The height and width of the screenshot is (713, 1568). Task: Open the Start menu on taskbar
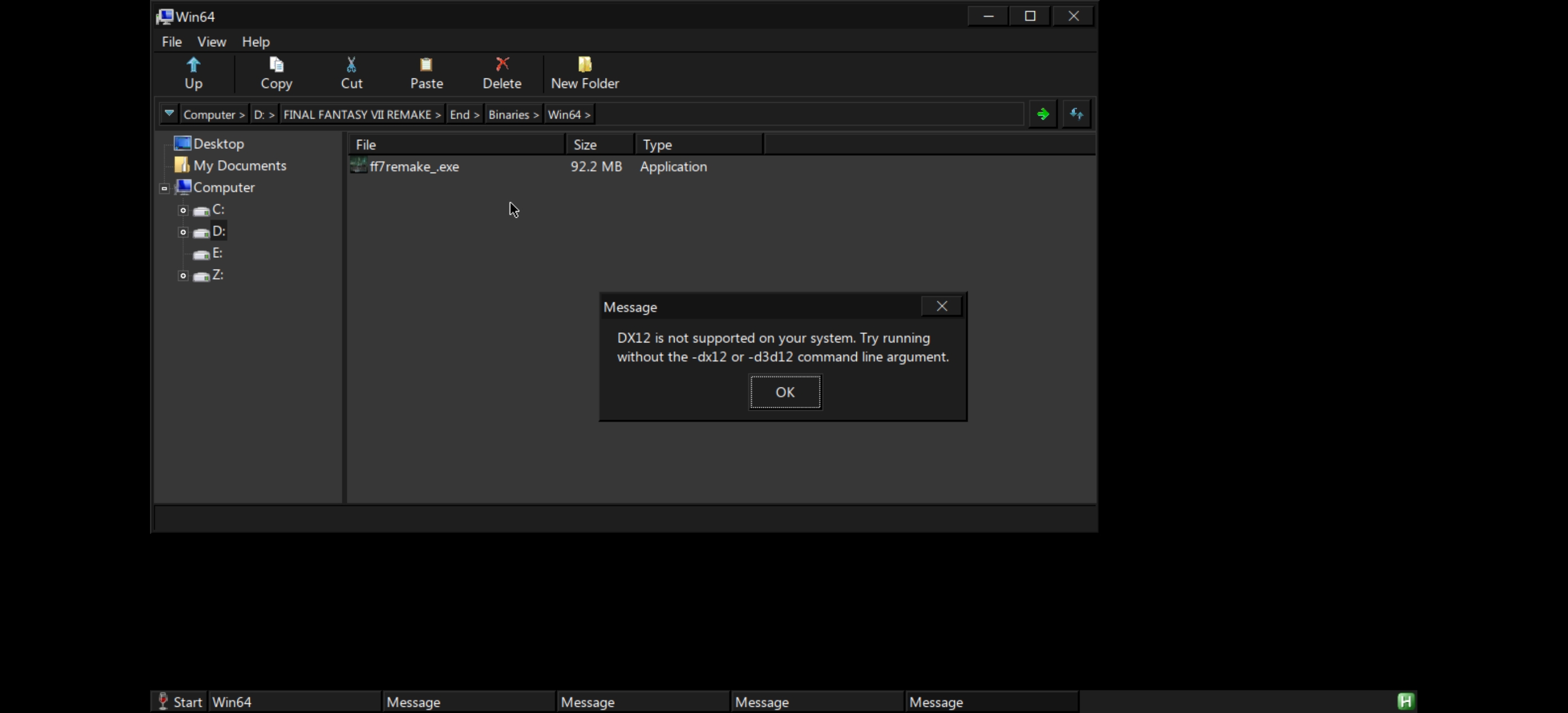coord(179,701)
